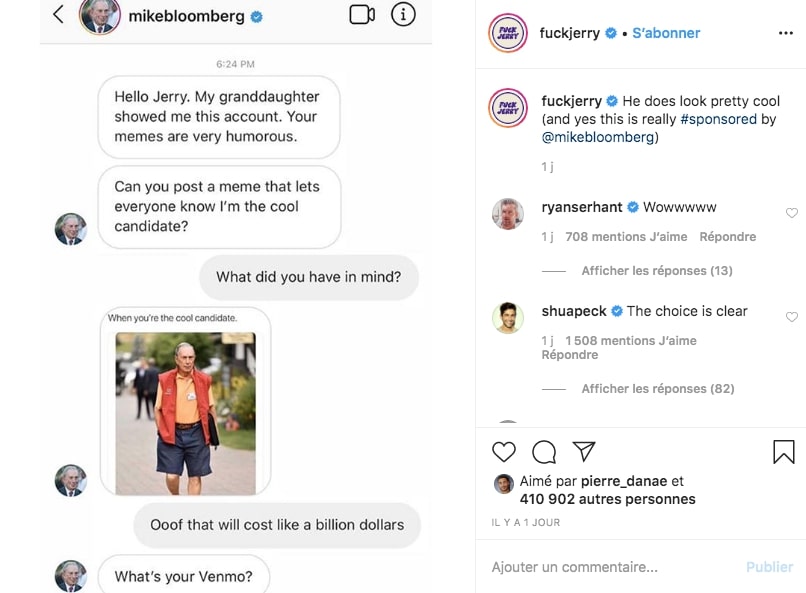Like the post using the heart icon
This screenshot has height=593, width=806.
(x=503, y=452)
